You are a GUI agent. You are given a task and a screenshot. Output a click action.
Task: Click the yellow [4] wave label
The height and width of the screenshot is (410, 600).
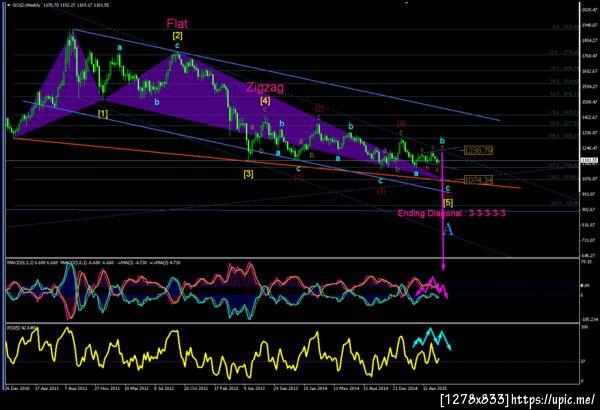point(265,101)
